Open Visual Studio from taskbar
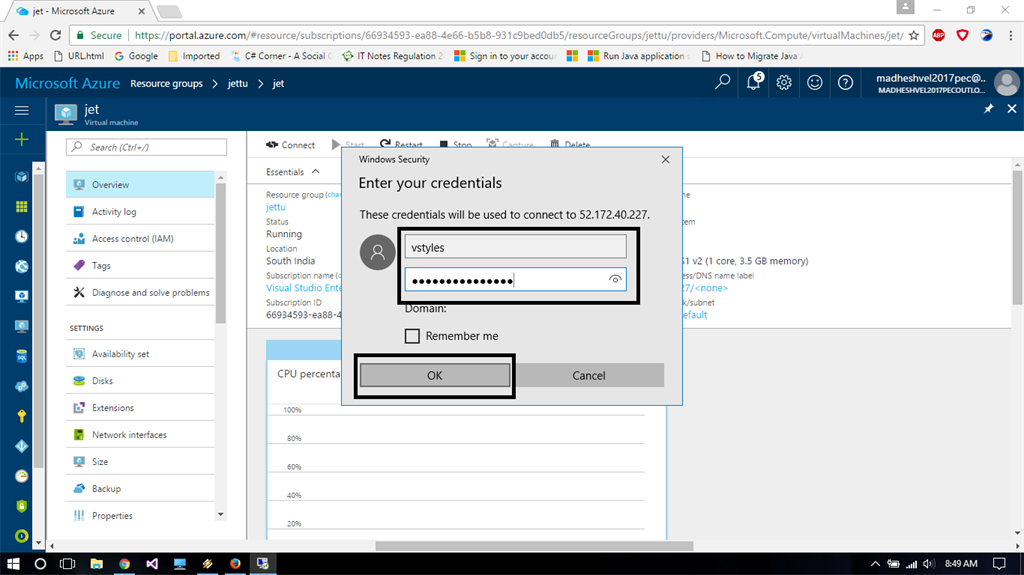The height and width of the screenshot is (575, 1024). (152, 563)
